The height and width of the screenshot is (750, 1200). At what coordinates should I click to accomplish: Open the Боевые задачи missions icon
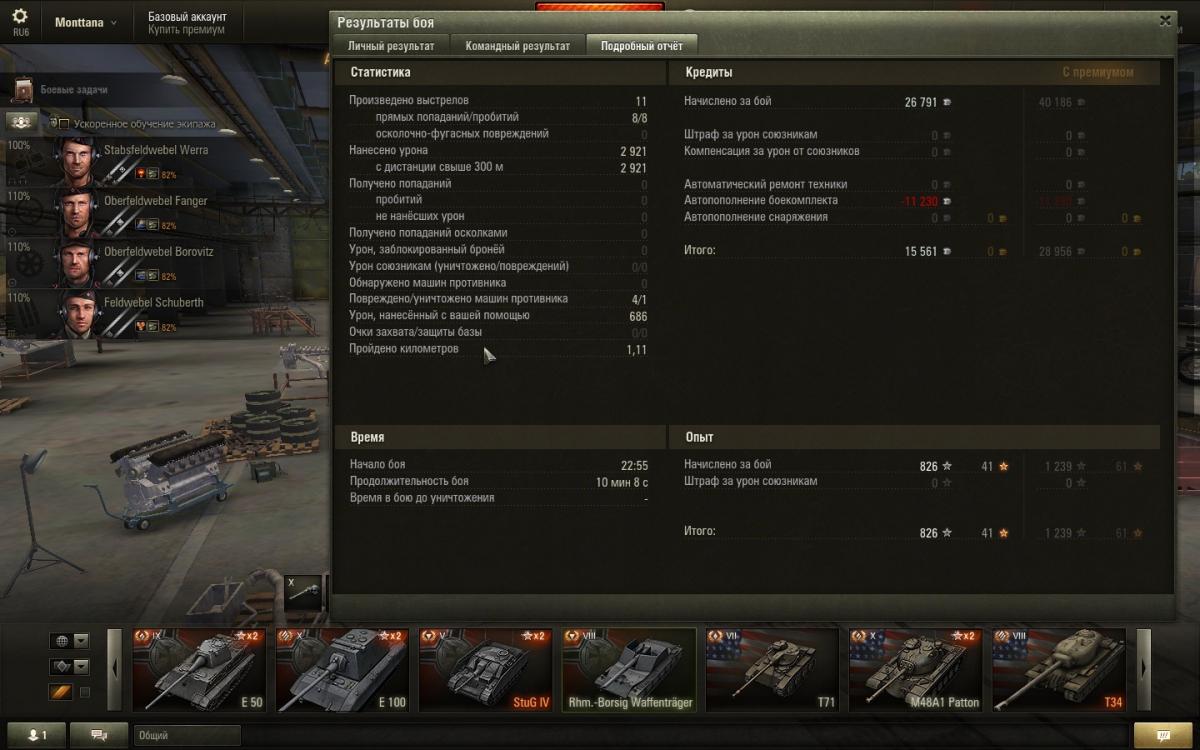(24, 90)
